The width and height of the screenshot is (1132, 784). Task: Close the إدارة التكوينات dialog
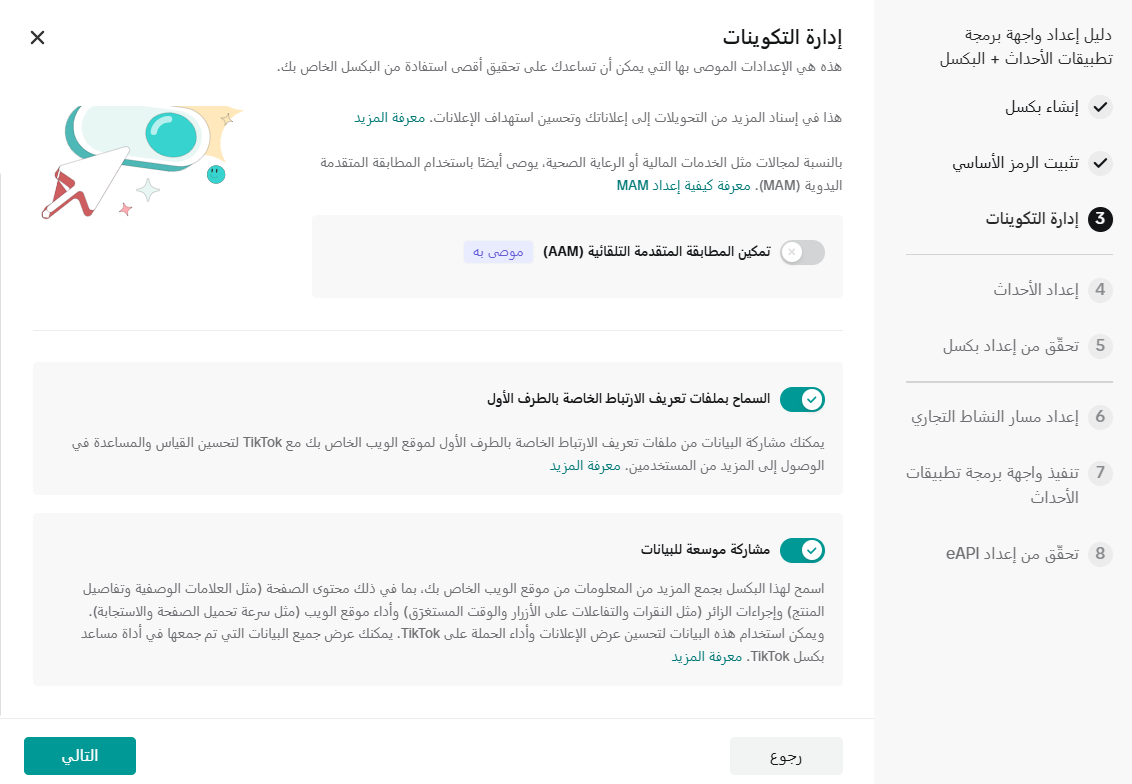[x=37, y=37]
